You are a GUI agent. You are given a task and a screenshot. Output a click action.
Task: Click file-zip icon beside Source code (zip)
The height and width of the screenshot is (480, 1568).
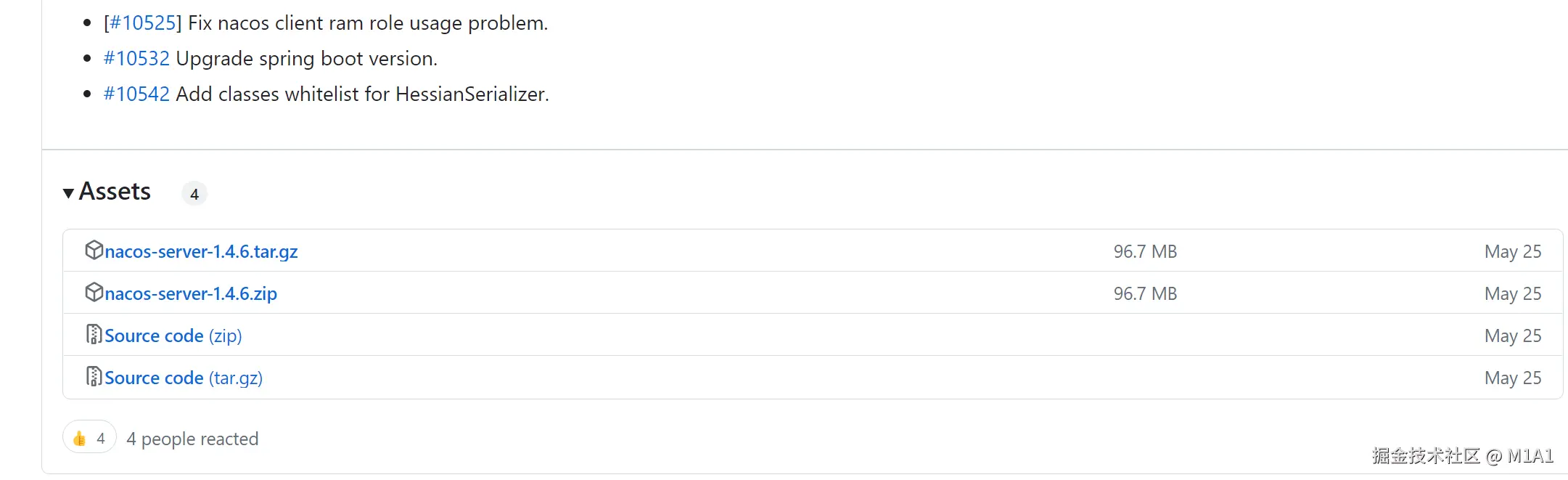[94, 334]
